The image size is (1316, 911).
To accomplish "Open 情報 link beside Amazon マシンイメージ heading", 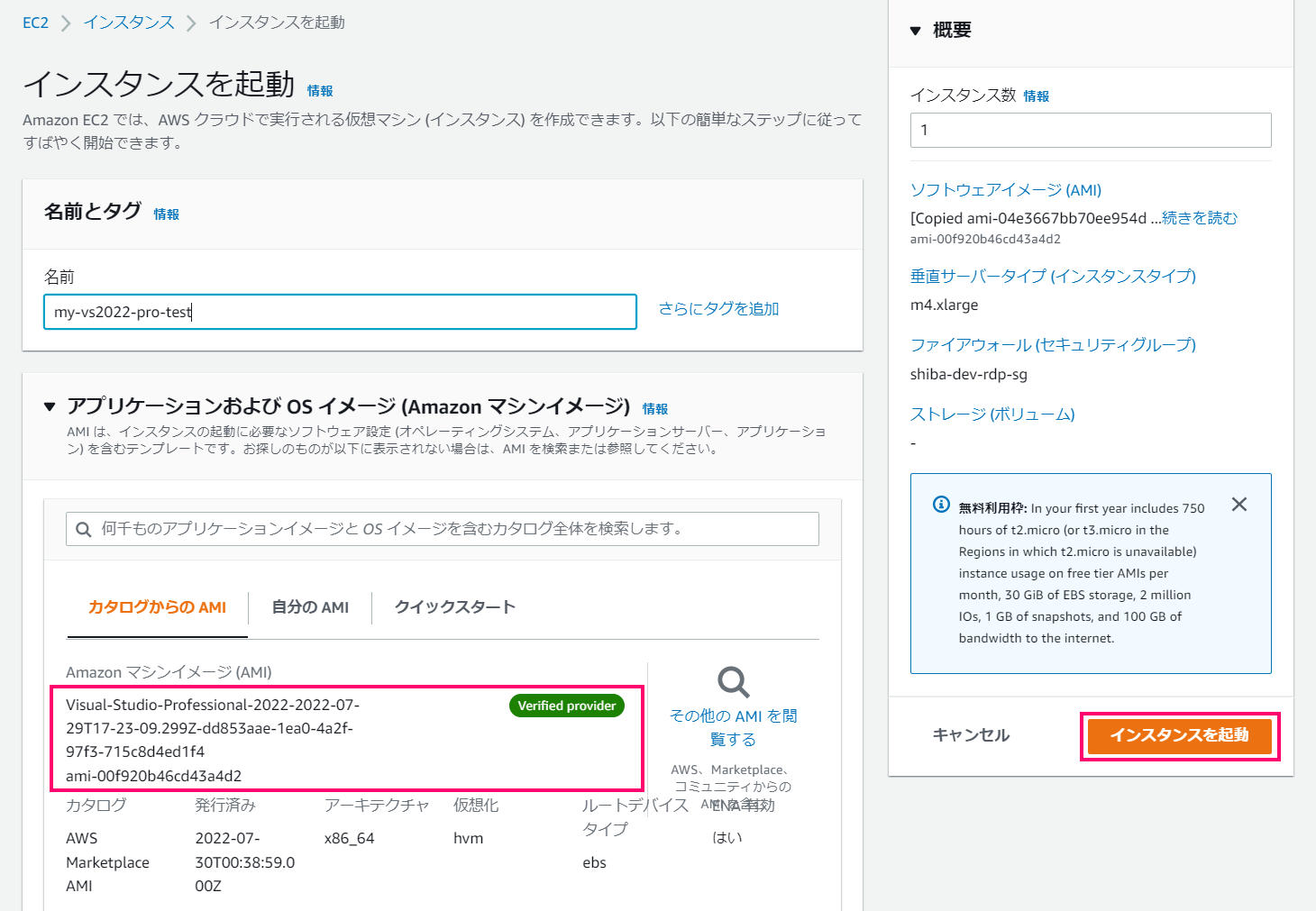I will pyautogui.click(x=655, y=409).
